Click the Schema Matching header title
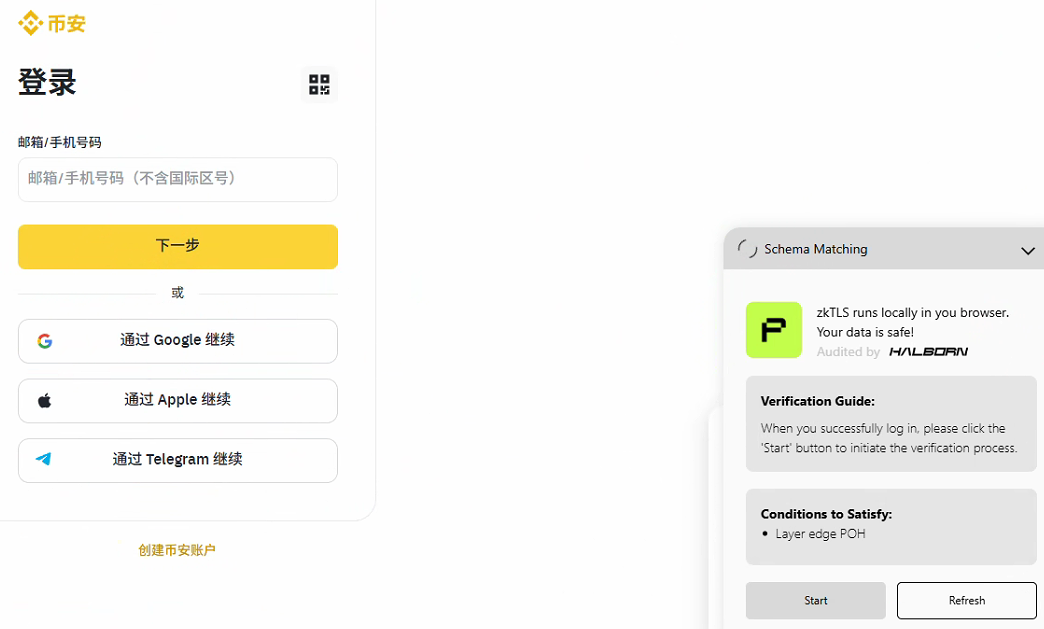Viewport: 1044px width, 629px height. 816,249
